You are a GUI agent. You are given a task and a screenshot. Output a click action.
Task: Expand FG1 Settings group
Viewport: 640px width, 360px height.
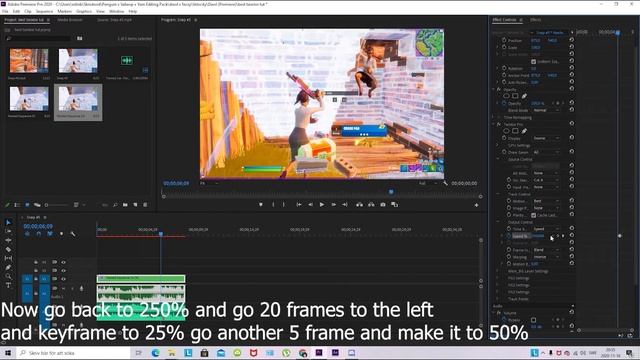point(498,278)
